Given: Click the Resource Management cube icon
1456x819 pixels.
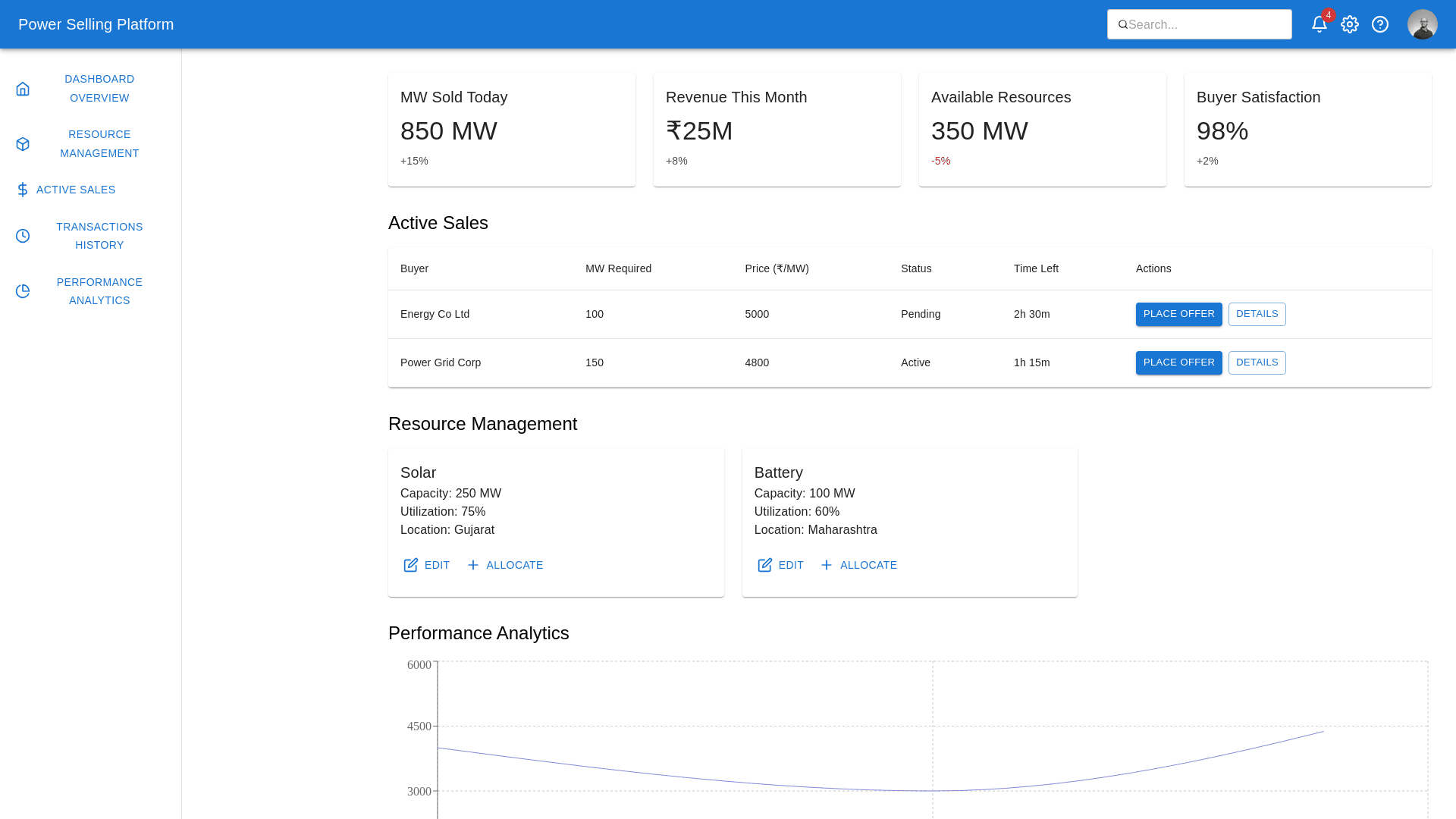Looking at the screenshot, I should (x=23, y=144).
